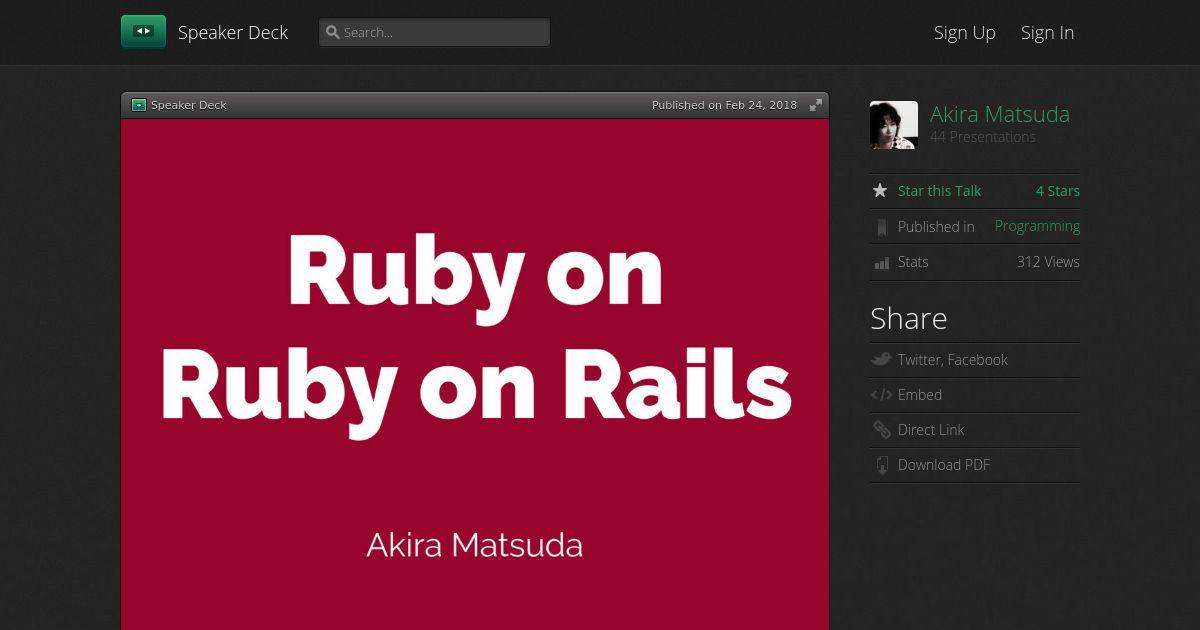The width and height of the screenshot is (1200, 630).
Task: Click the Twitter bird share icon
Action: tap(881, 359)
